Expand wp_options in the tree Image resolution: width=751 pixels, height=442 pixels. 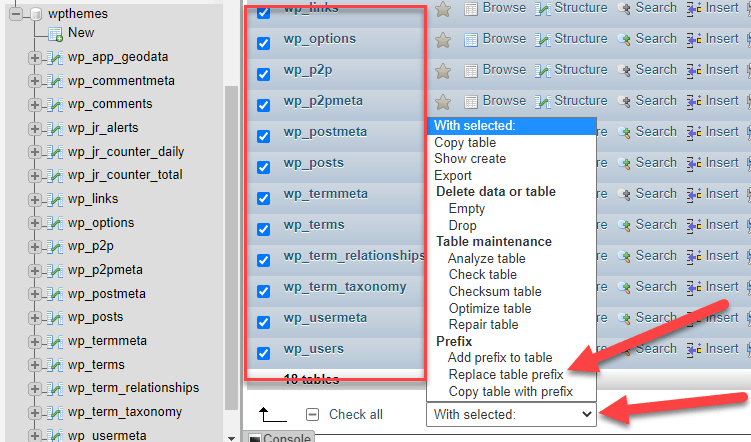34,223
